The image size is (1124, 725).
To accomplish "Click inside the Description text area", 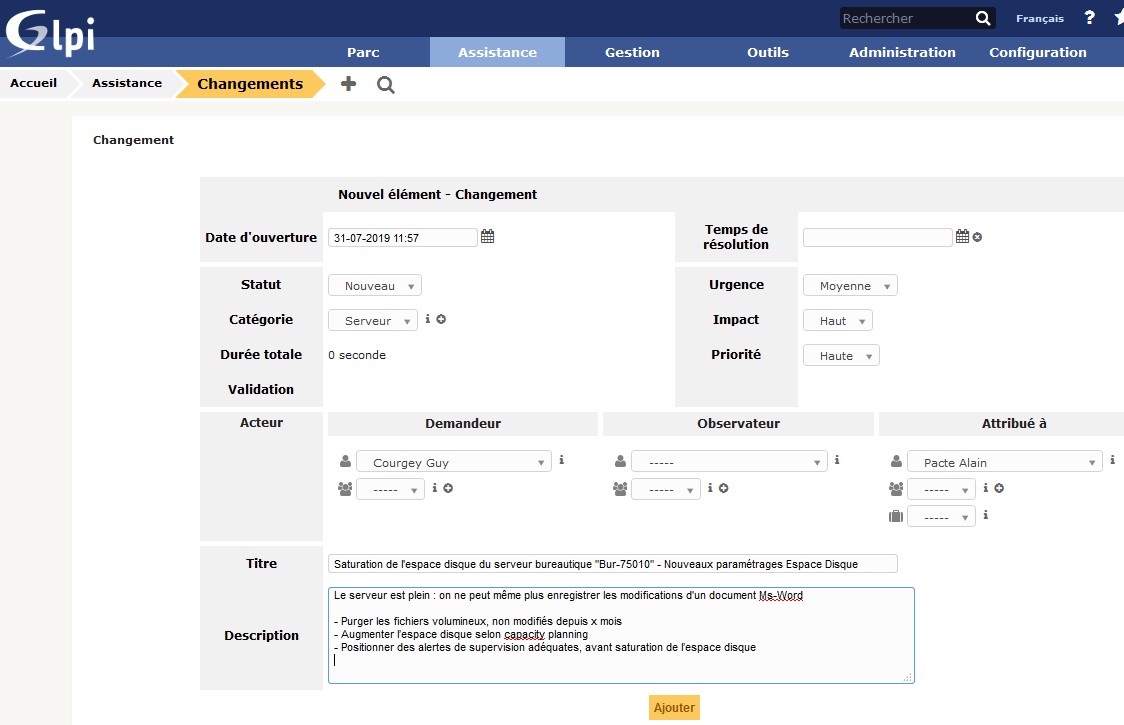I will (621, 635).
